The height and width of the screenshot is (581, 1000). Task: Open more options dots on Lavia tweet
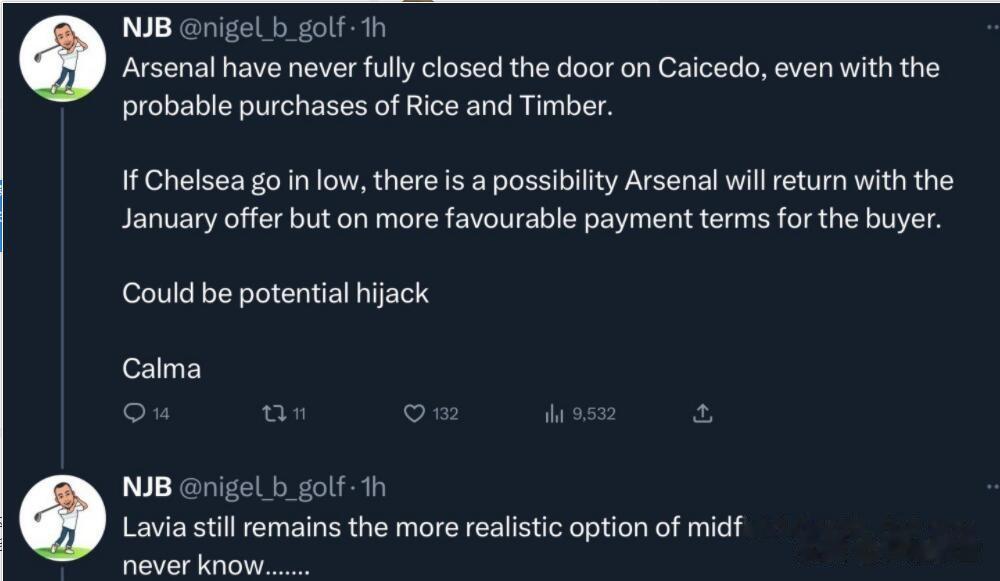coord(992,487)
